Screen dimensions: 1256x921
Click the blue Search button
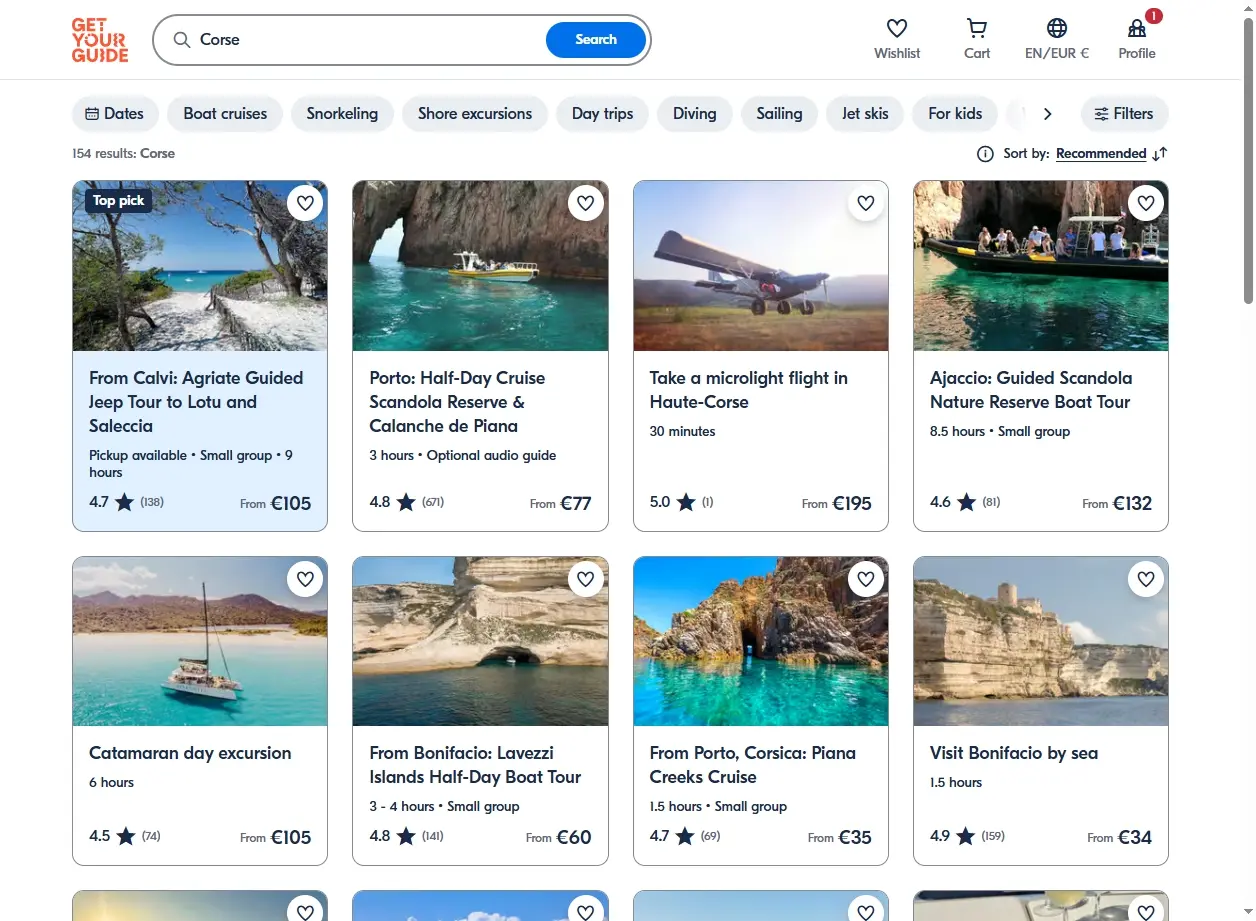click(596, 40)
